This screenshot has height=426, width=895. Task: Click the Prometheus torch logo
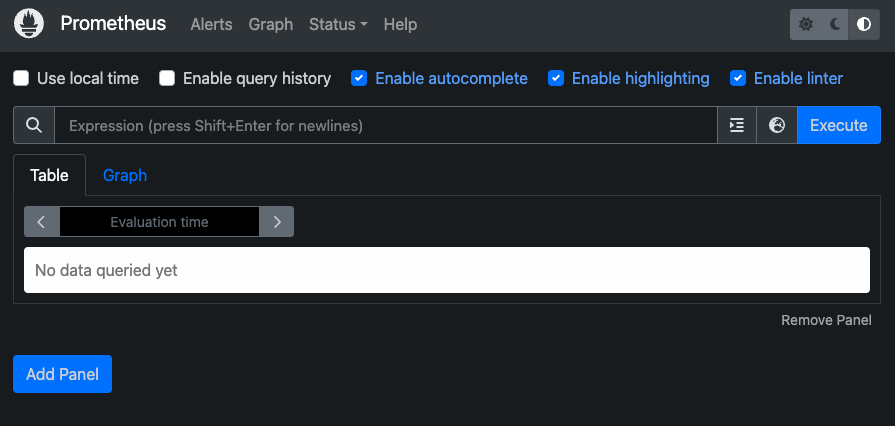point(29,24)
